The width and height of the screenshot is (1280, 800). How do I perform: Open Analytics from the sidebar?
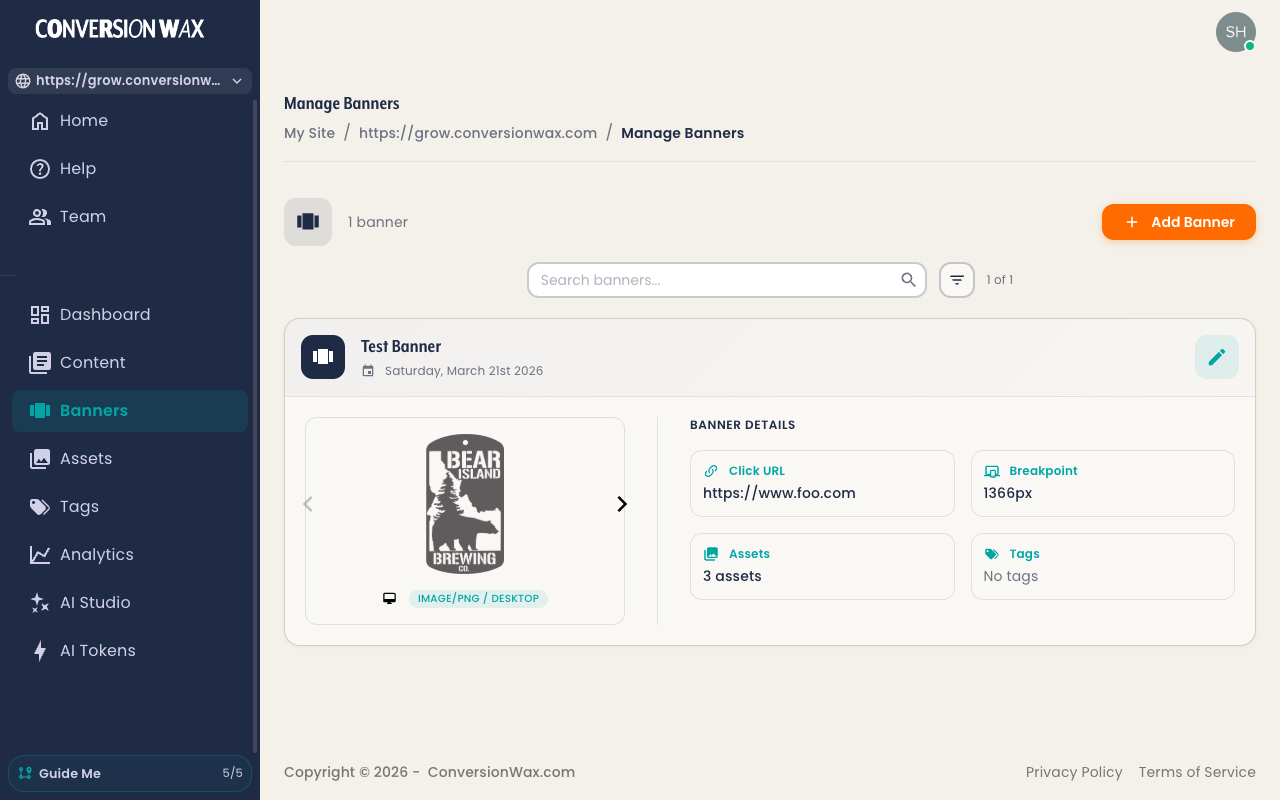(x=97, y=554)
